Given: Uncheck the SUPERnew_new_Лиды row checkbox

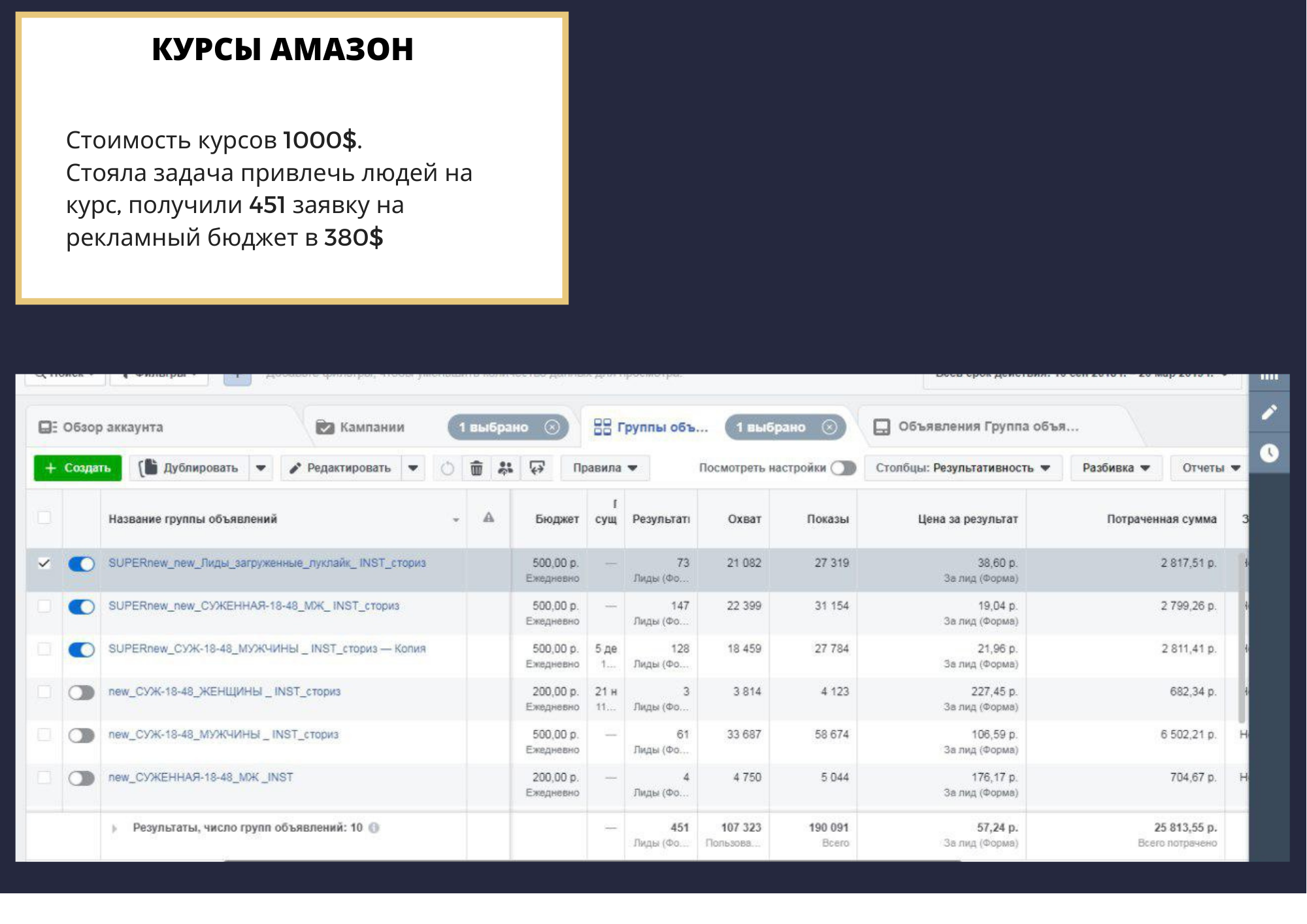Looking at the screenshot, I should [x=44, y=563].
